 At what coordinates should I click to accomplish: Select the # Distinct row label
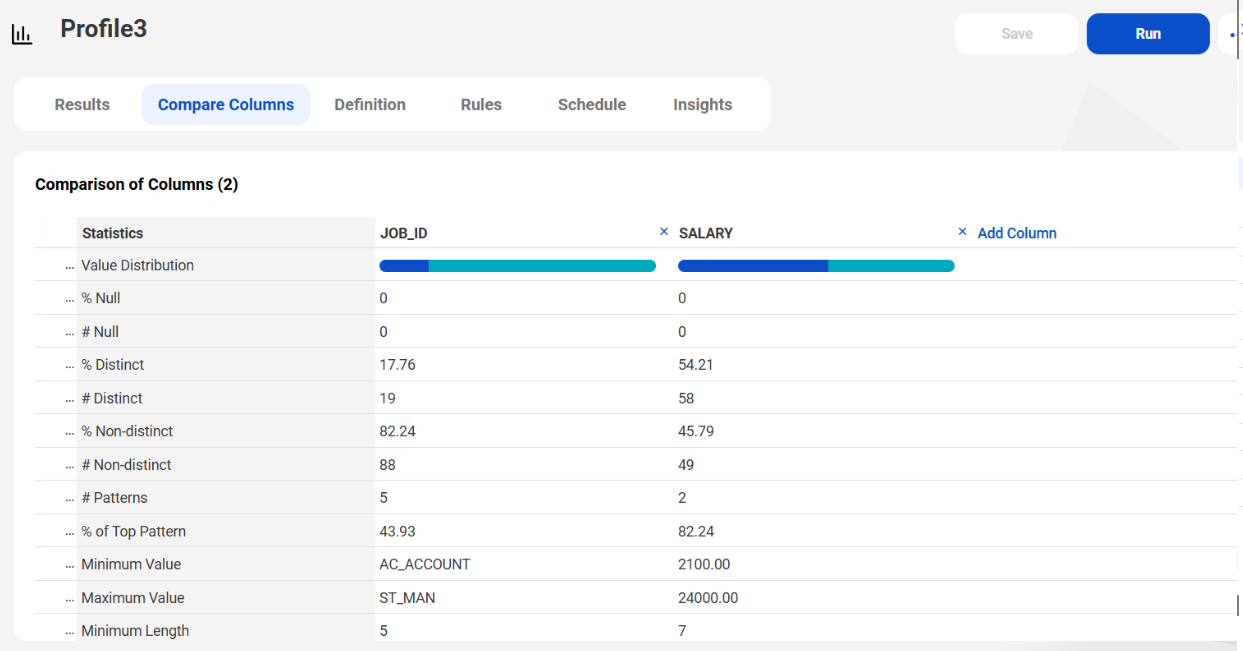(112, 398)
